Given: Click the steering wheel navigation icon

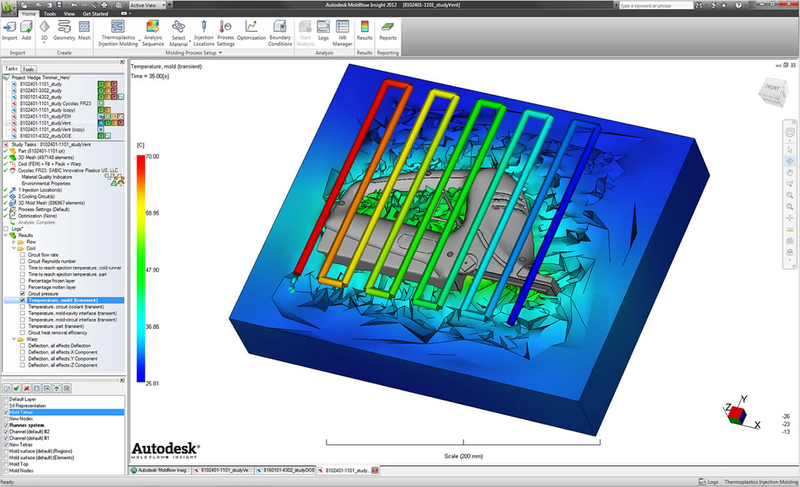Looking at the screenshot, I should pos(790,133).
